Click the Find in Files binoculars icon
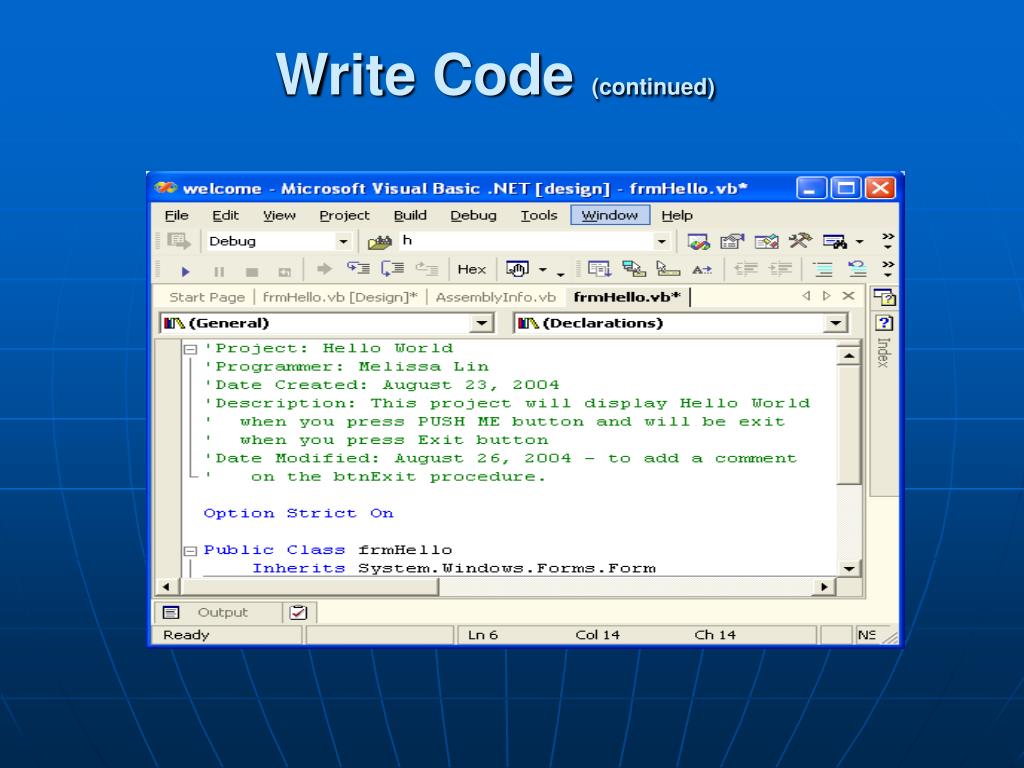Image resolution: width=1024 pixels, height=768 pixels. [379, 242]
